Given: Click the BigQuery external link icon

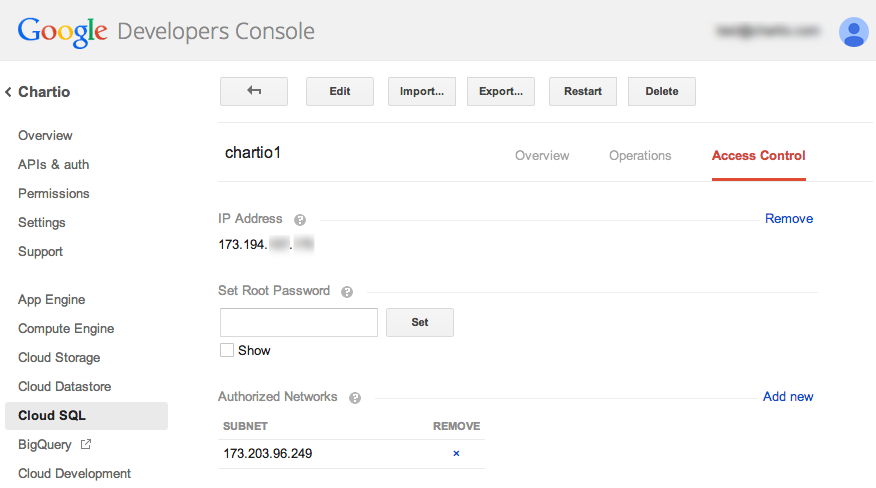Looking at the screenshot, I should pyautogui.click(x=85, y=444).
